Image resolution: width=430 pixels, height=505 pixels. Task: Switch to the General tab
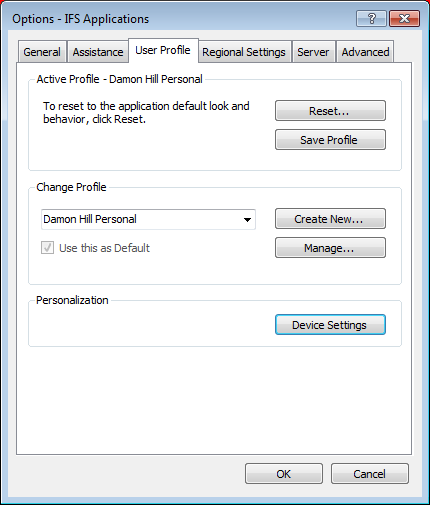[x=42, y=52]
